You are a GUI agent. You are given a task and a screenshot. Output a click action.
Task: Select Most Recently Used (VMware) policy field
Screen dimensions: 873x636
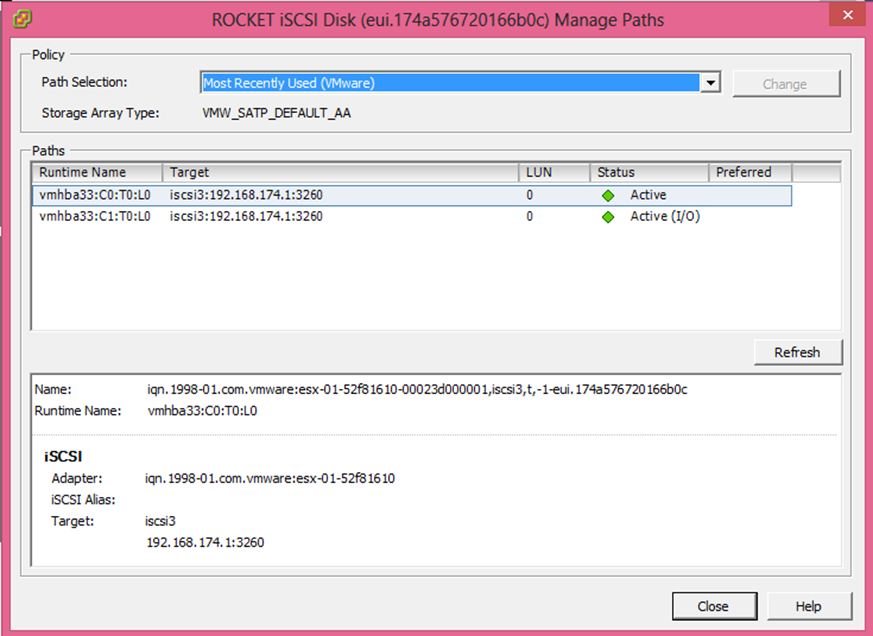coord(450,83)
